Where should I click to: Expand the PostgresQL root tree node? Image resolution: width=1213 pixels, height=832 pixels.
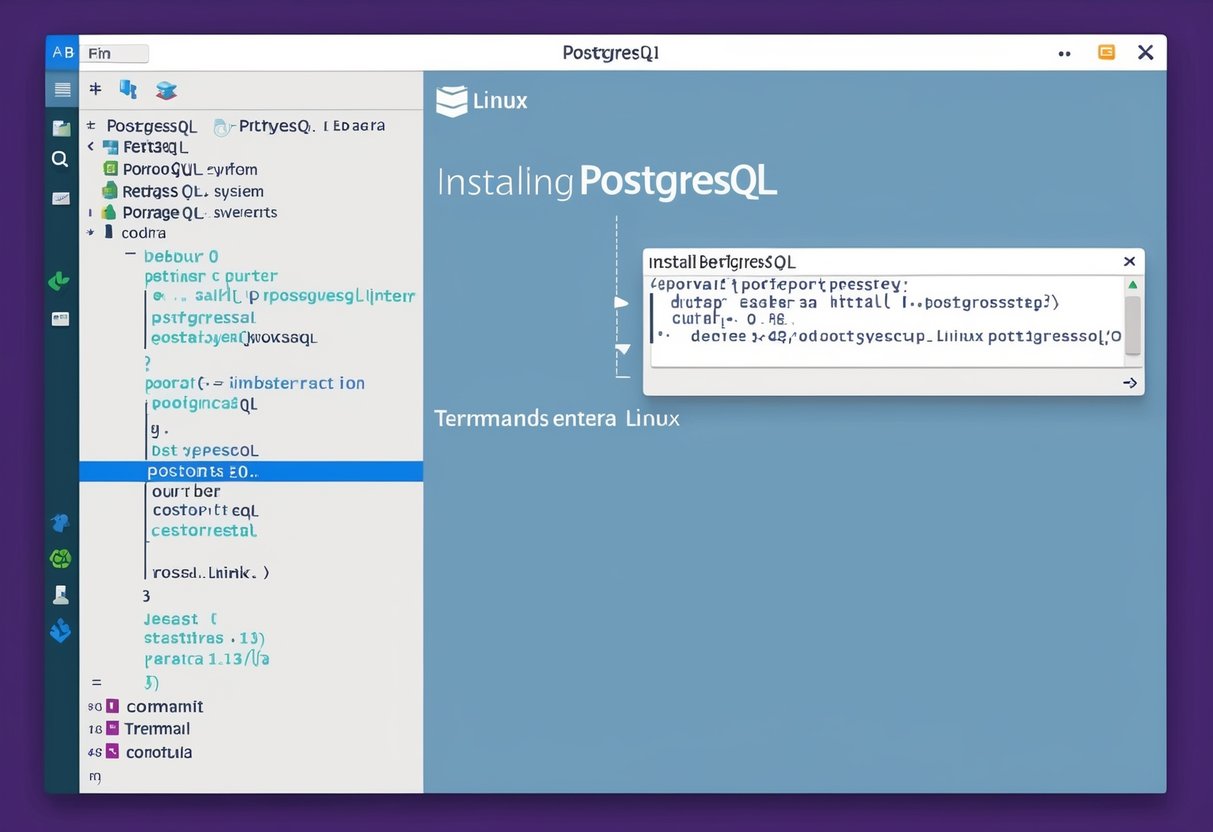[x=92, y=126]
